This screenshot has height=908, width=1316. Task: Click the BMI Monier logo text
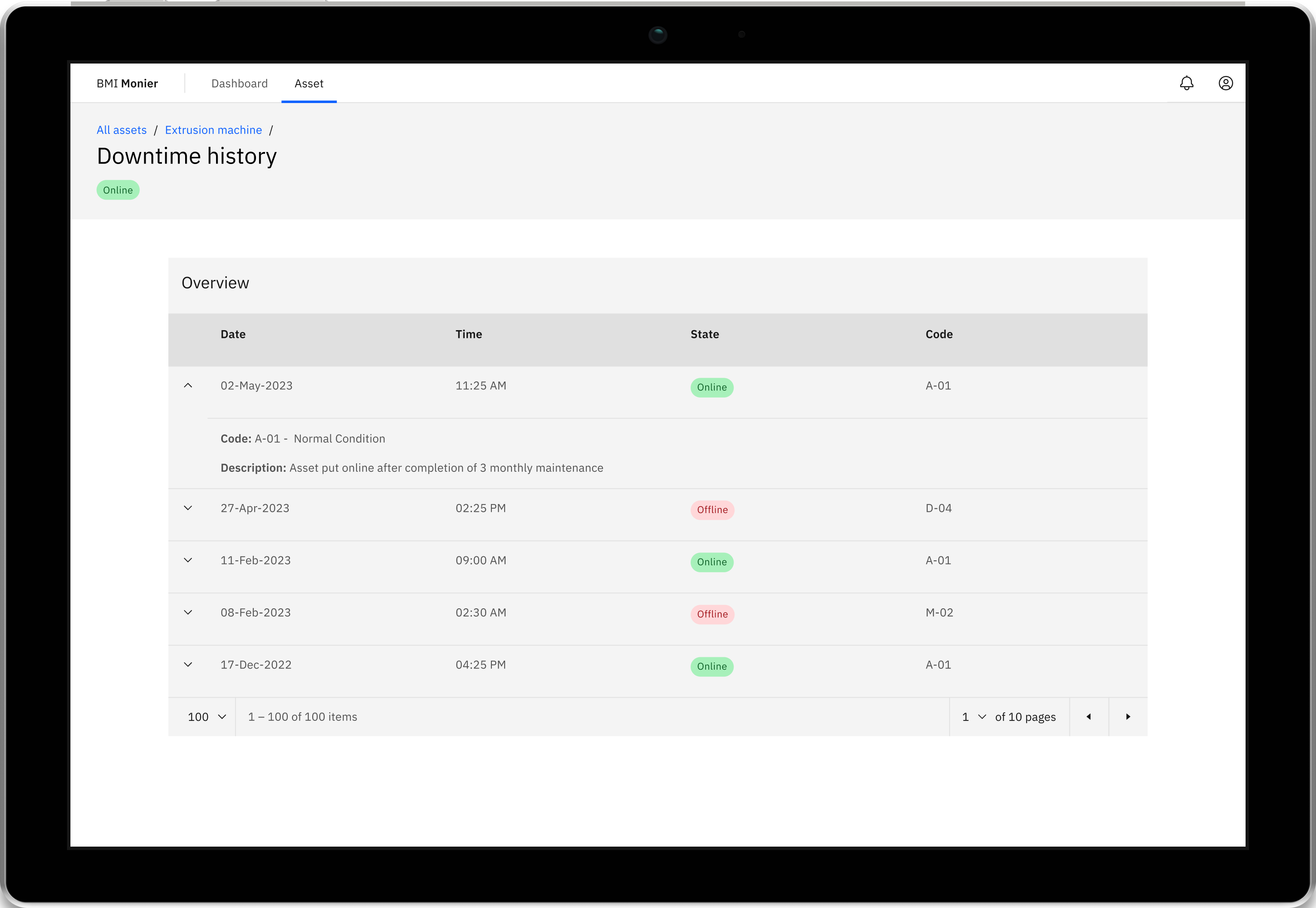click(127, 84)
